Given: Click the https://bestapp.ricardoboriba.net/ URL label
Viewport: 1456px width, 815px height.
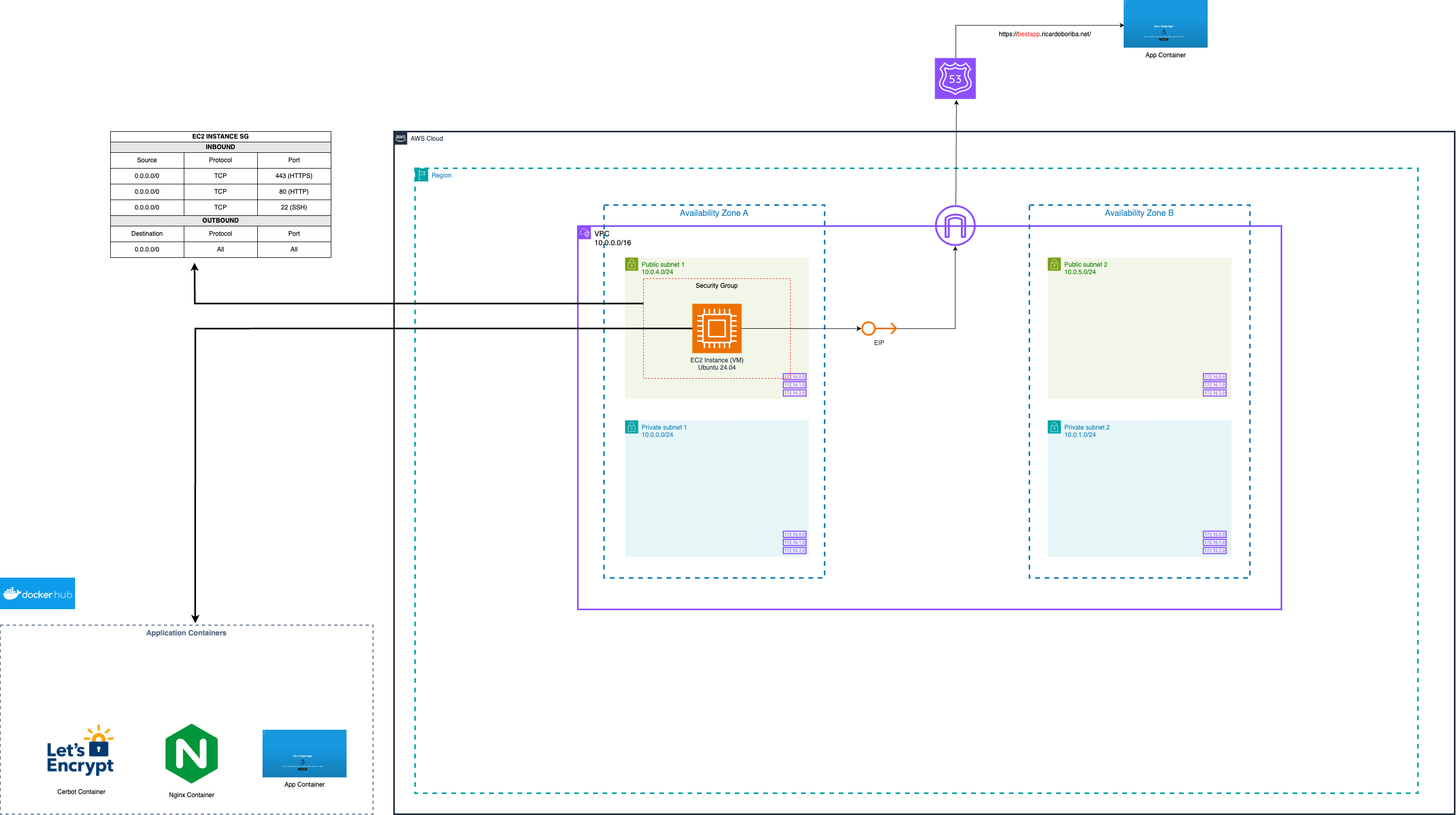Looking at the screenshot, I should point(1044,34).
